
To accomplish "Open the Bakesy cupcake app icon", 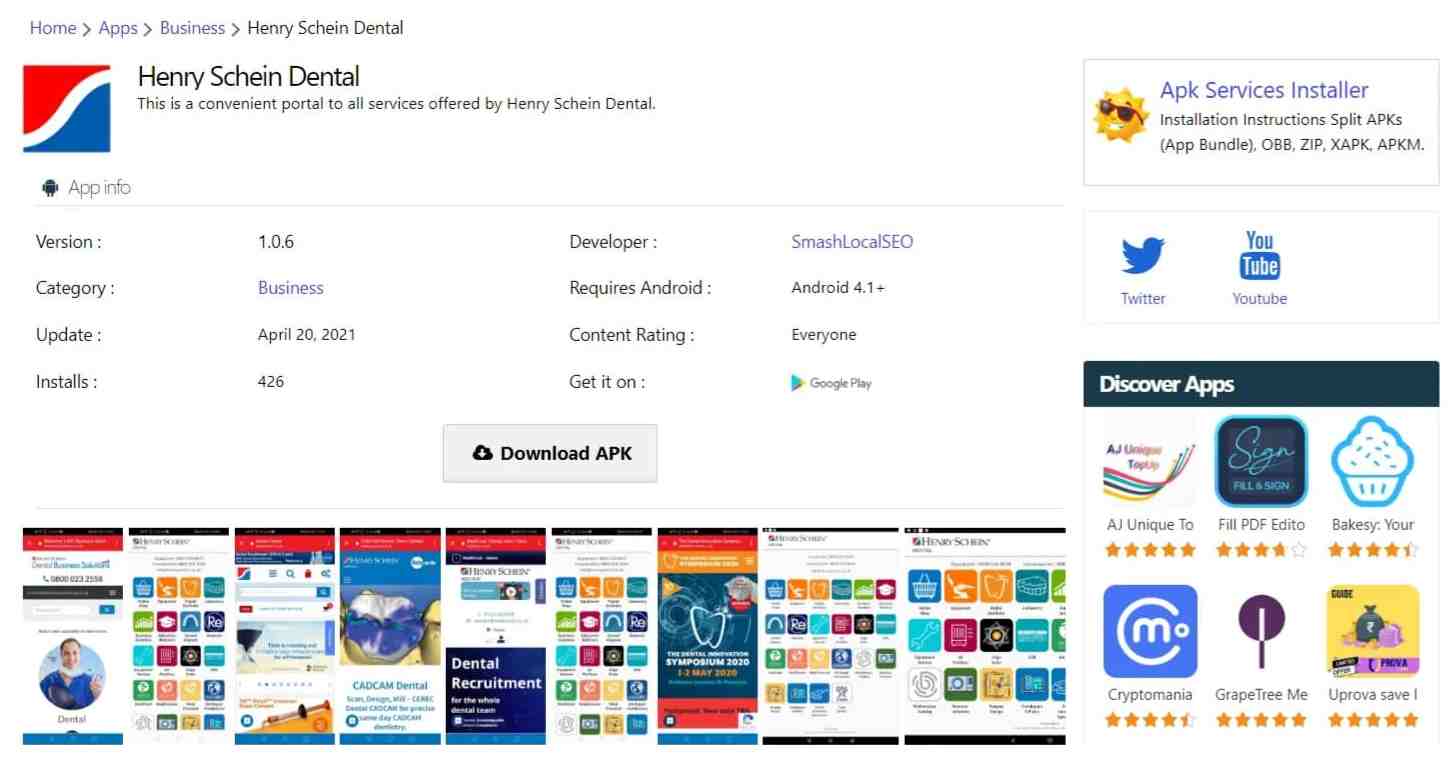I will 1372,462.
